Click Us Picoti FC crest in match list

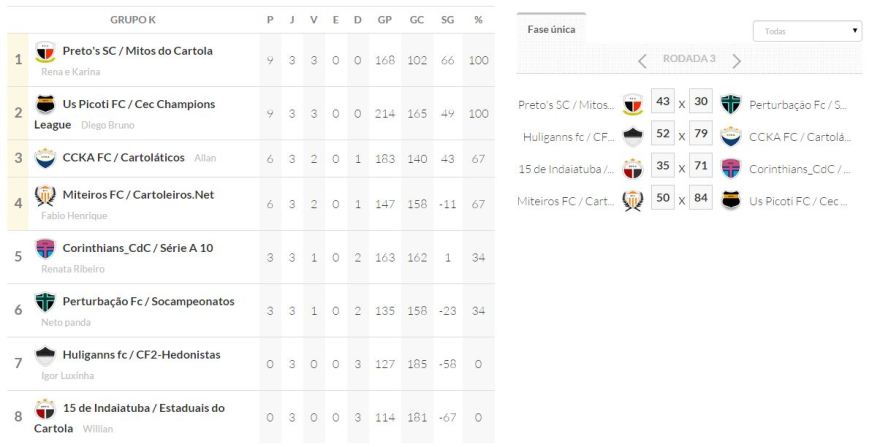[x=731, y=200]
